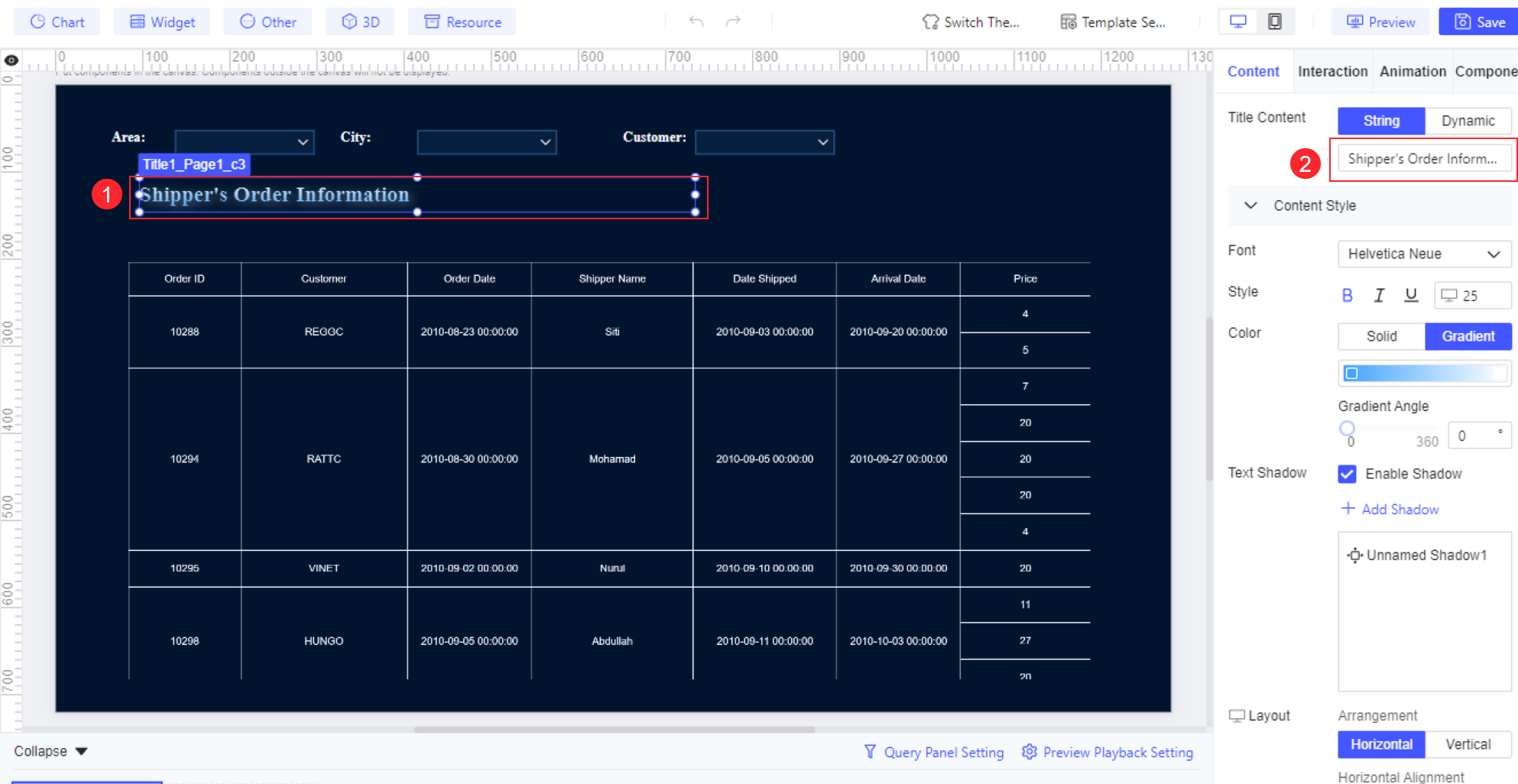This screenshot has height=784, width=1518.
Task: Apply bold style to title
Action: click(1347, 296)
